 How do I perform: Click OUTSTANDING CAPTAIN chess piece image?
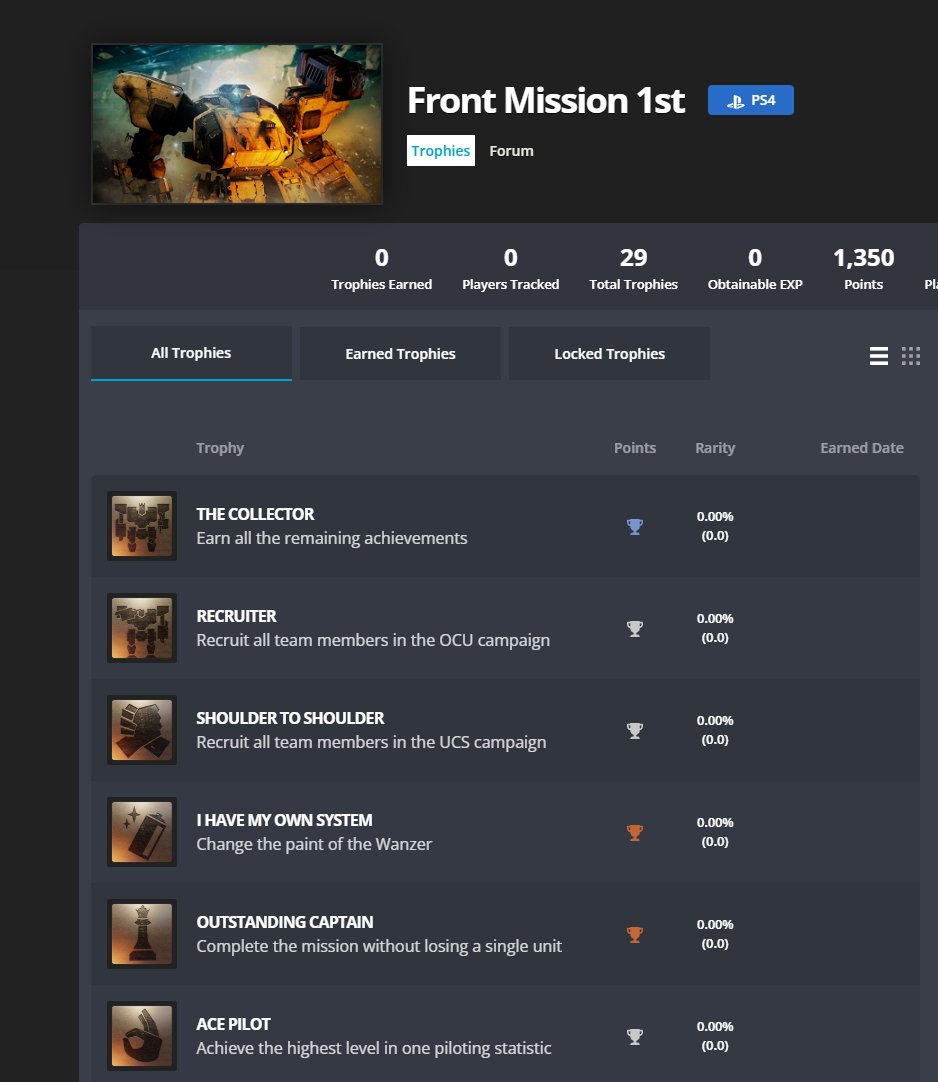(141, 934)
